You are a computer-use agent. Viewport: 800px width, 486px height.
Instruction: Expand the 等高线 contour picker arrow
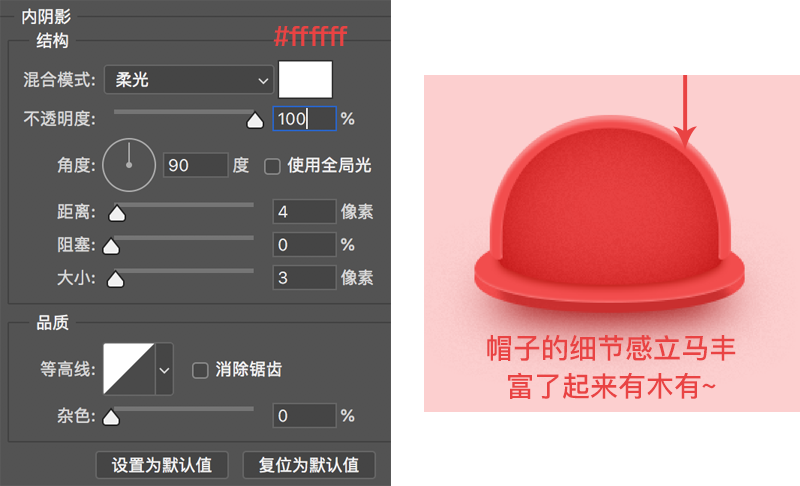coord(164,370)
